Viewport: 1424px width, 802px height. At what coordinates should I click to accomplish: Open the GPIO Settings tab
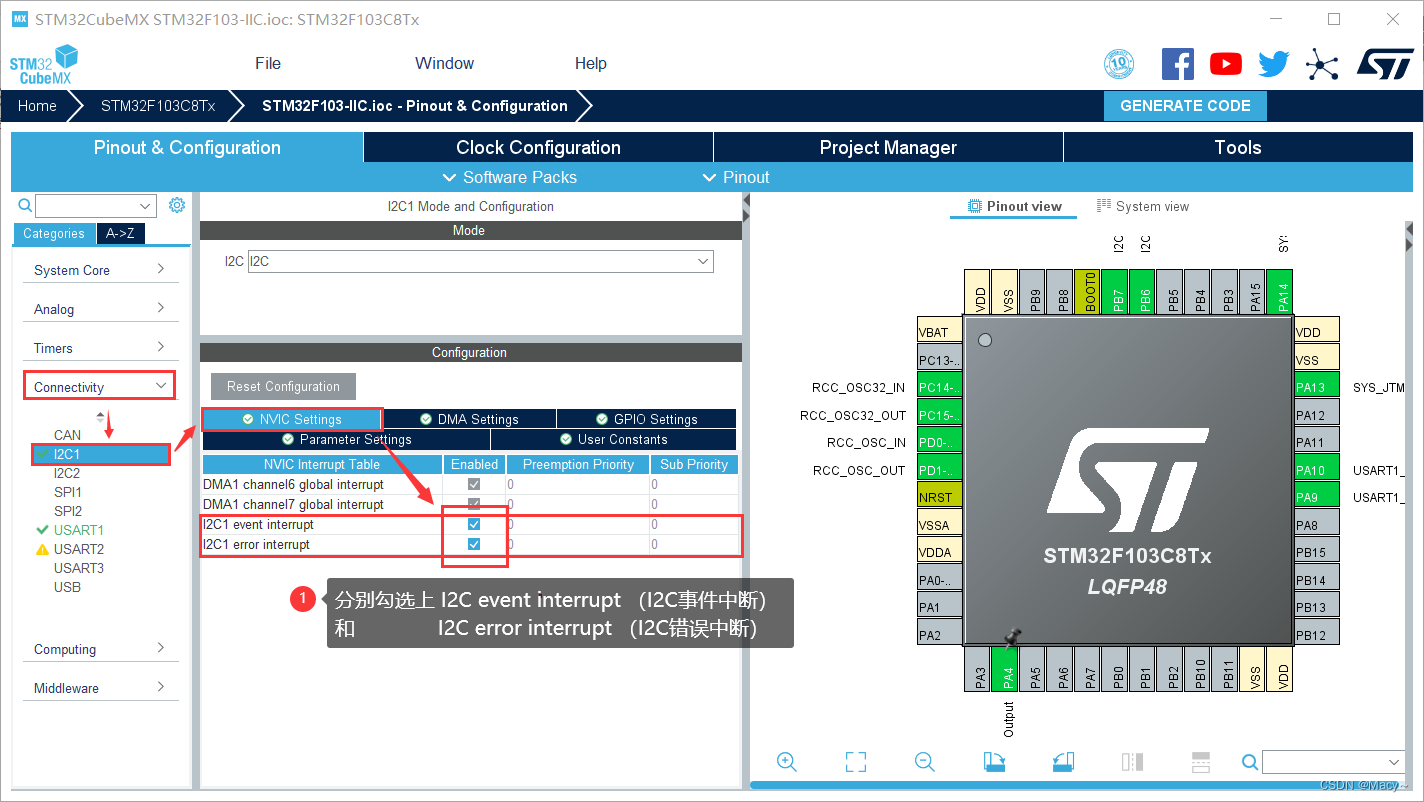647,419
